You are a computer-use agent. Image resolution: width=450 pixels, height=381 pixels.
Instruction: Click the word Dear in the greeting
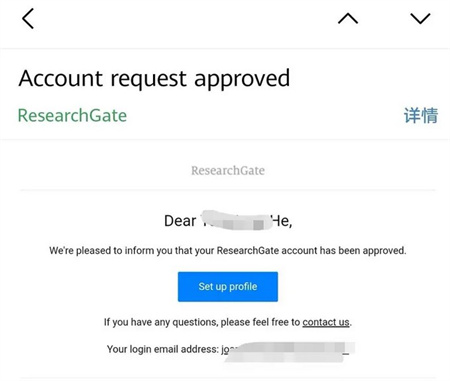click(180, 221)
